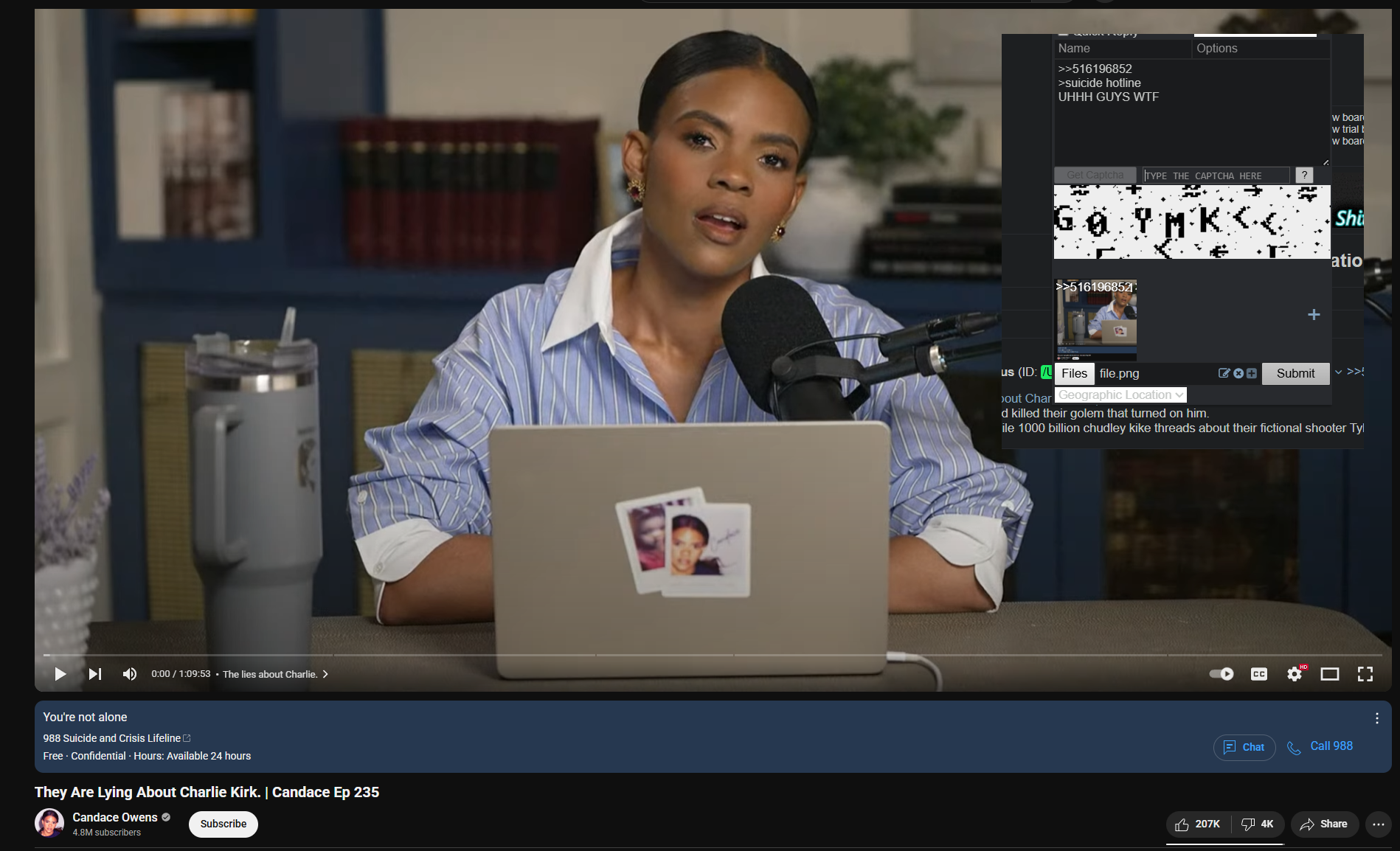Subscribe to Candace Owens
Screen dimensions: 1400x851
pyautogui.click(x=223, y=824)
